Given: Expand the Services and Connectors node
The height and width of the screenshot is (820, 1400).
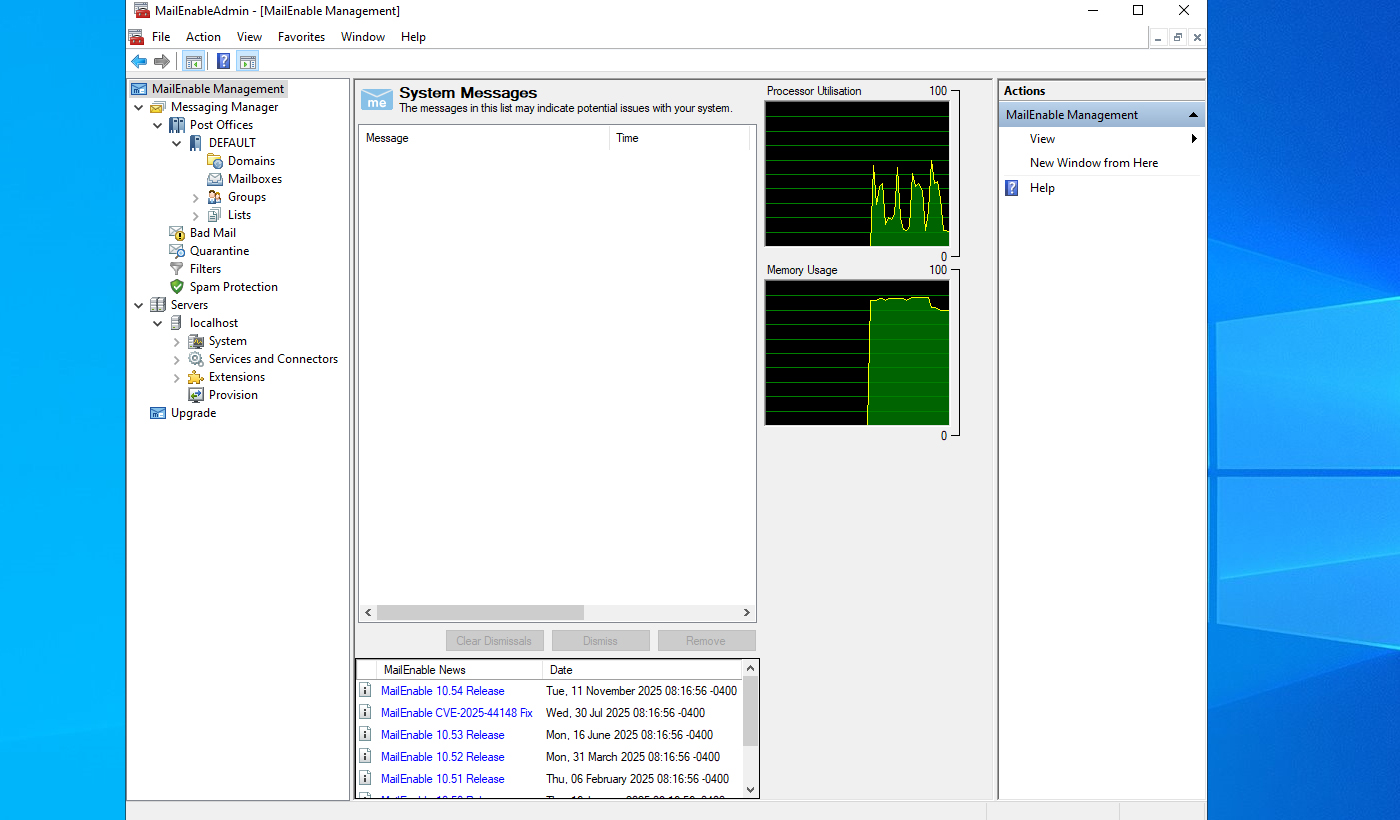Looking at the screenshot, I should point(177,360).
